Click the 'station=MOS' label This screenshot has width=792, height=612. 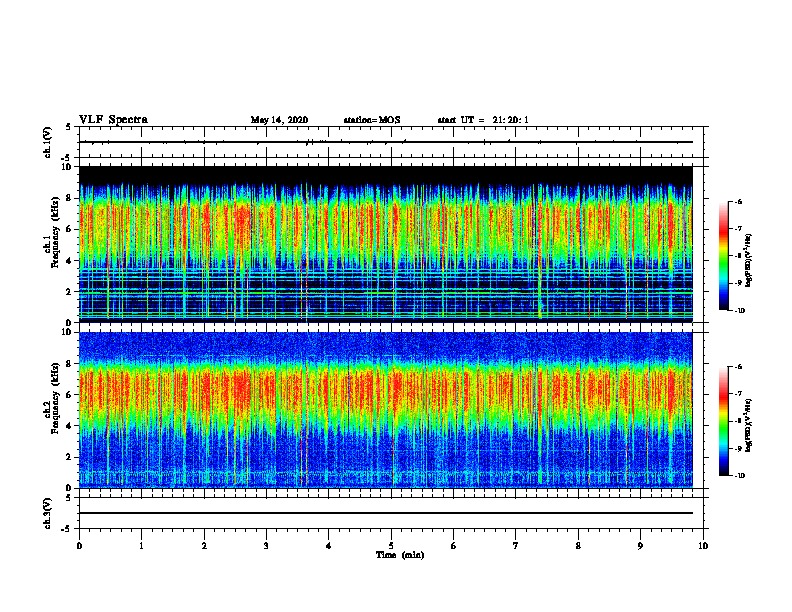click(372, 120)
